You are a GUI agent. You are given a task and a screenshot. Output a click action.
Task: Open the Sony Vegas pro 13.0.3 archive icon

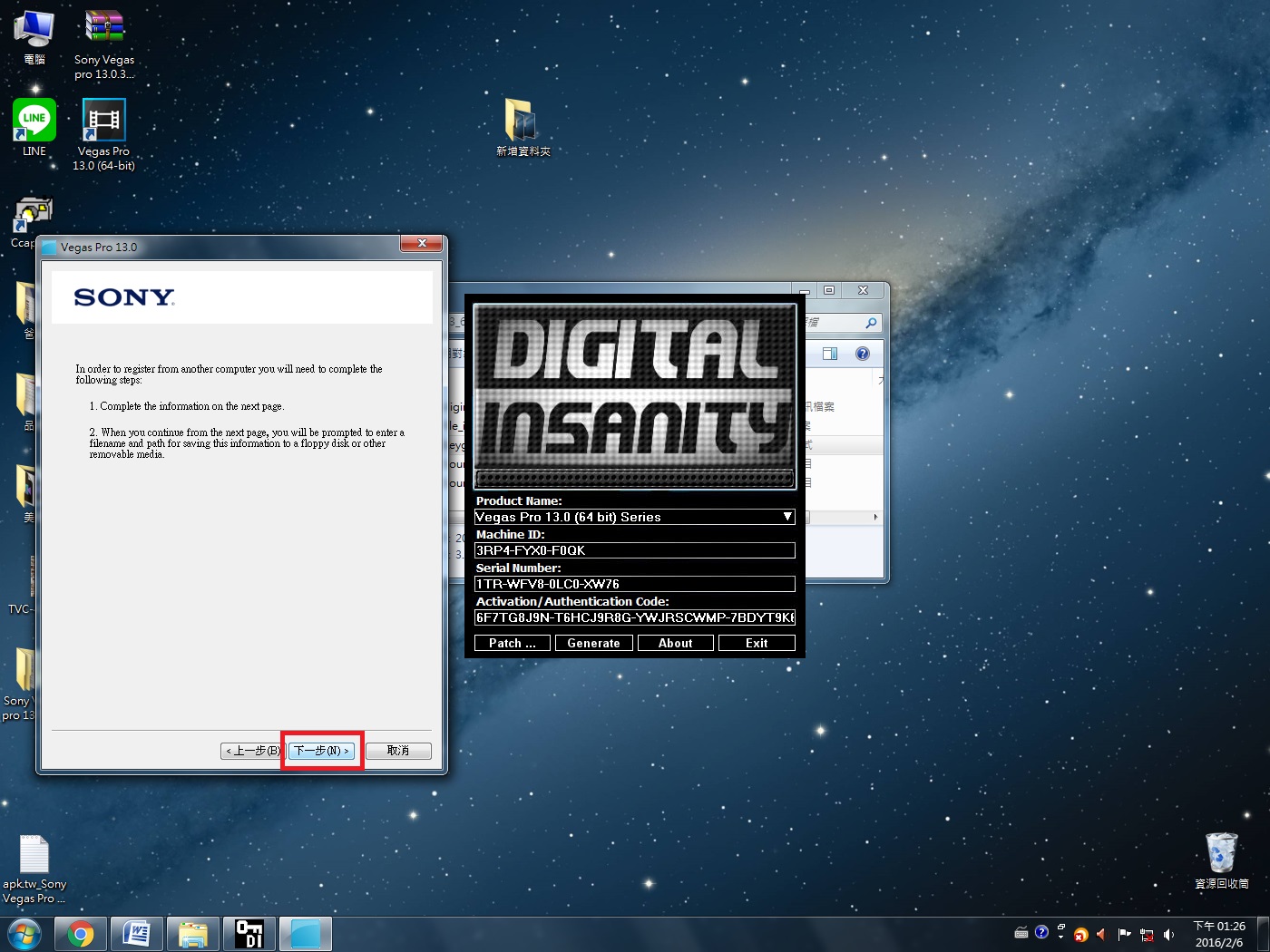pos(104,44)
